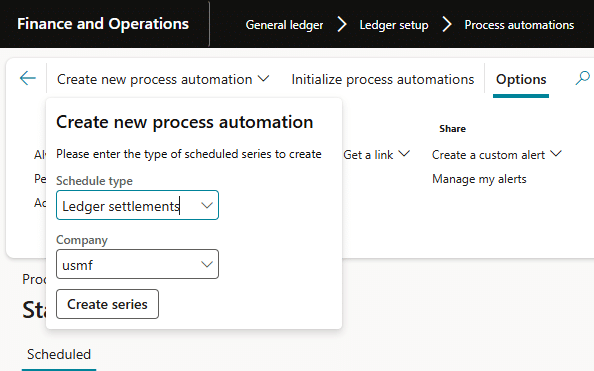Open Manage my alerts
Viewport: 594px width, 371px height.
pos(479,179)
